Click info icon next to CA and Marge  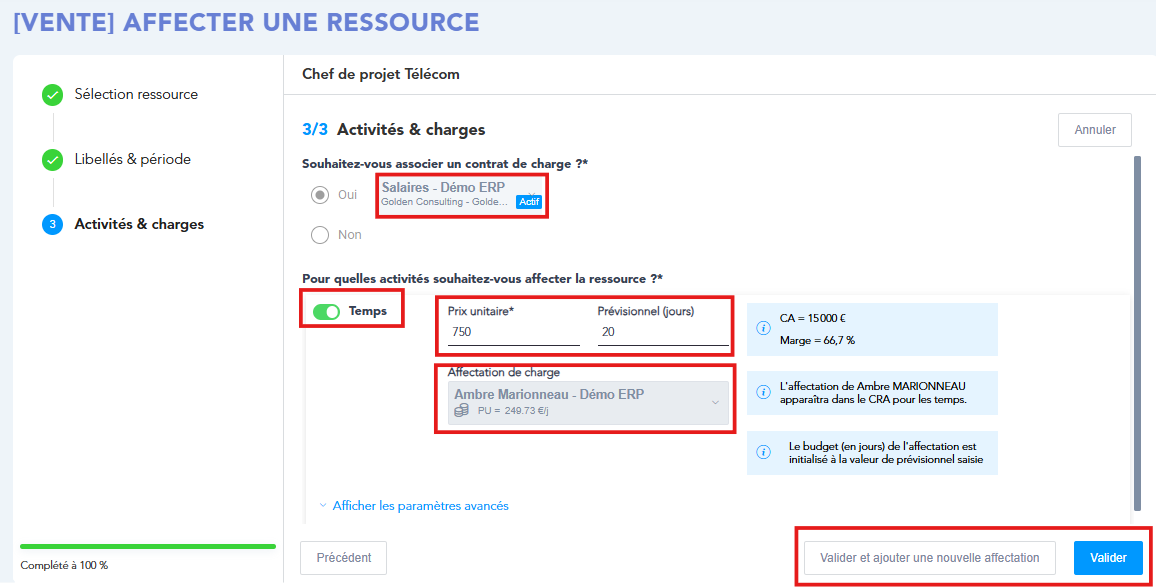tap(763, 329)
